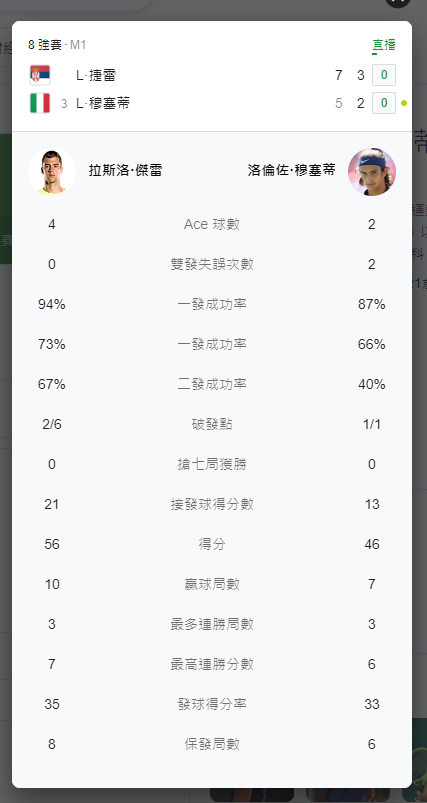Click the 洛倫佐·穆塞蒂 name heading

[x=292, y=171]
